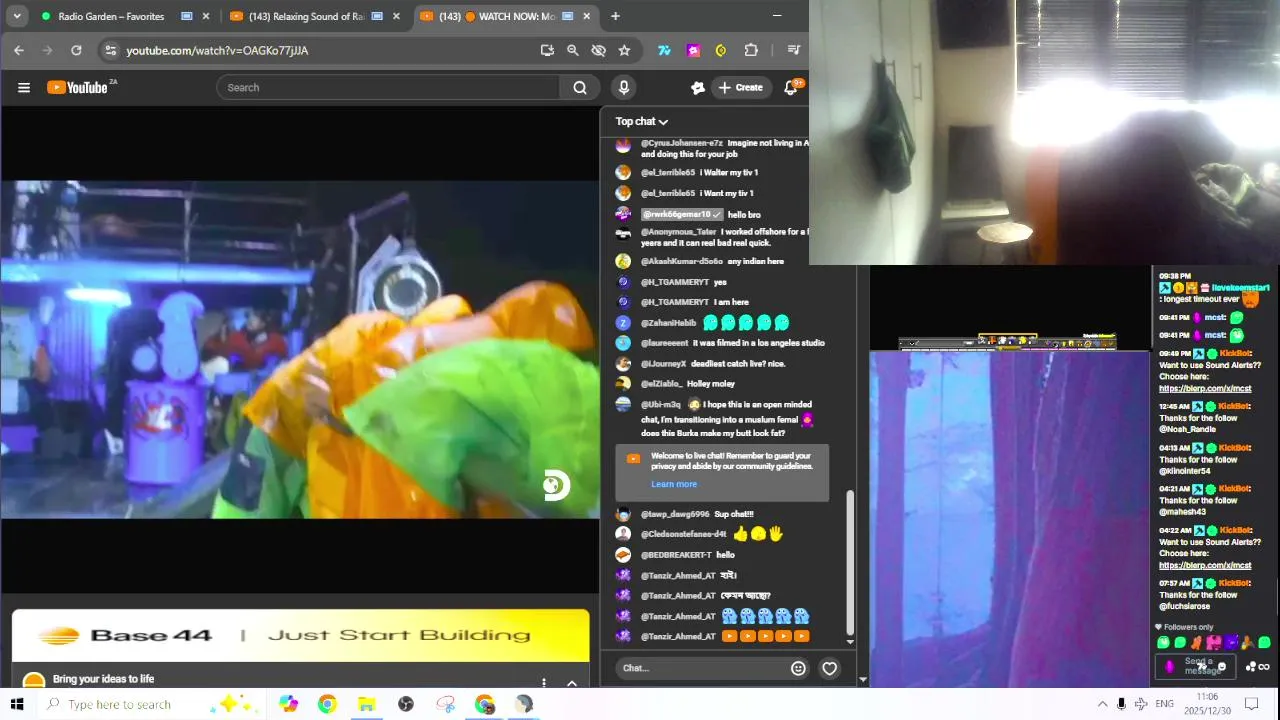
Task: Close the Radio Garden tab
Action: pos(206,16)
